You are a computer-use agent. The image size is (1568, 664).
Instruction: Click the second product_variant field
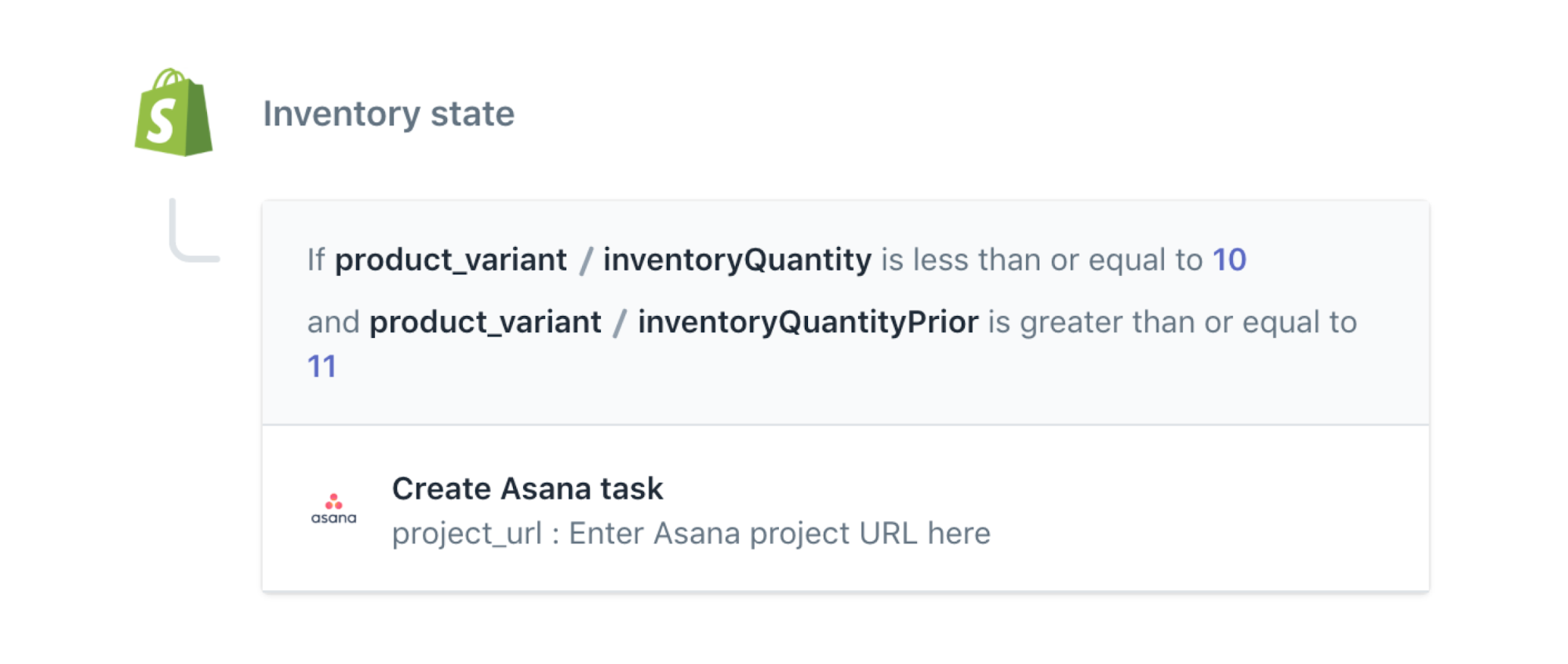[485, 322]
